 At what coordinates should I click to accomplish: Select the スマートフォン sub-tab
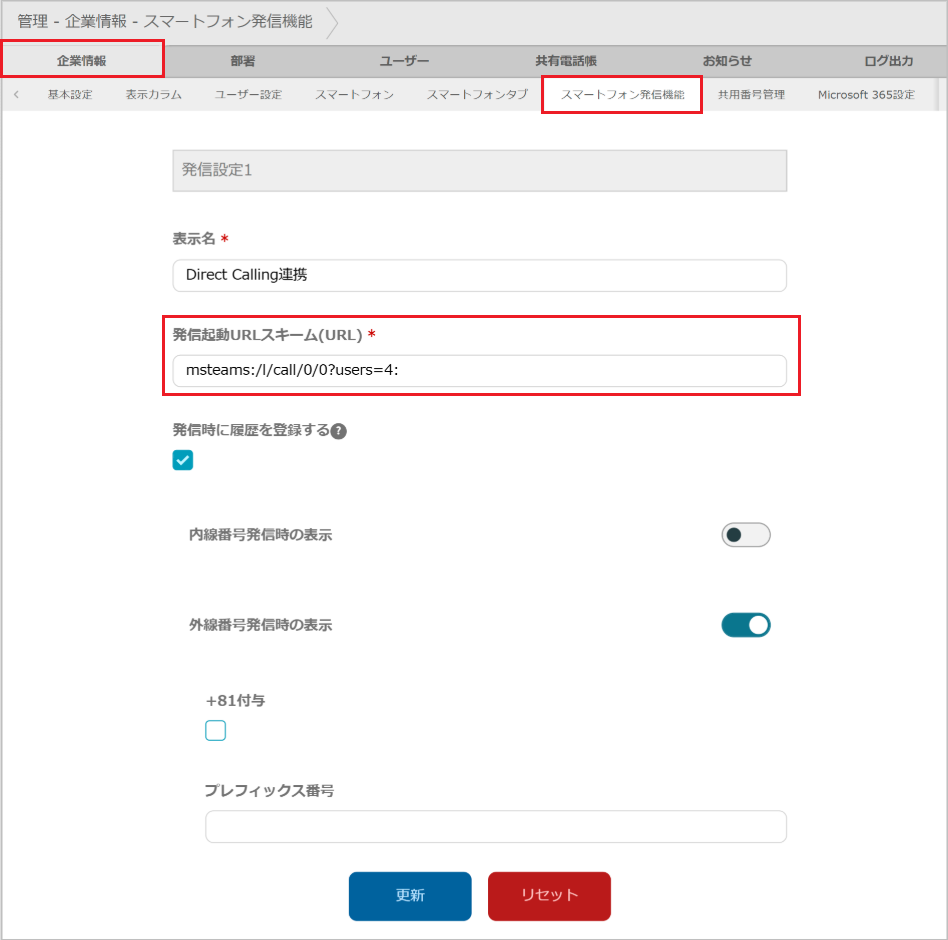pos(354,94)
